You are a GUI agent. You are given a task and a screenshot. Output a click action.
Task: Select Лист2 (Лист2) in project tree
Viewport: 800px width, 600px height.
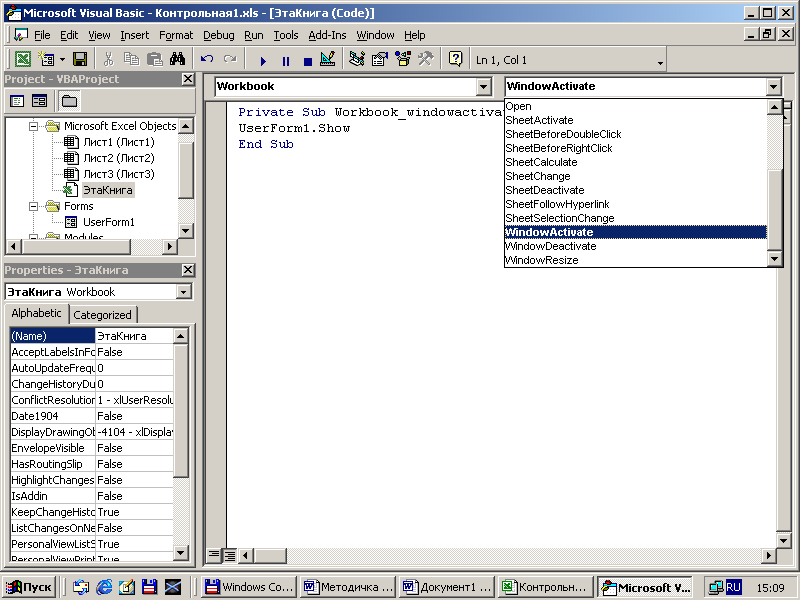(119, 158)
